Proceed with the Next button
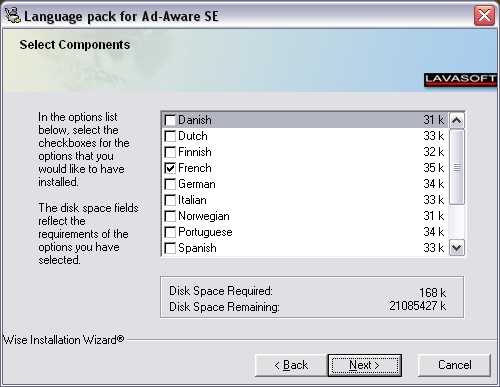This screenshot has height=387, width=500. point(365,365)
